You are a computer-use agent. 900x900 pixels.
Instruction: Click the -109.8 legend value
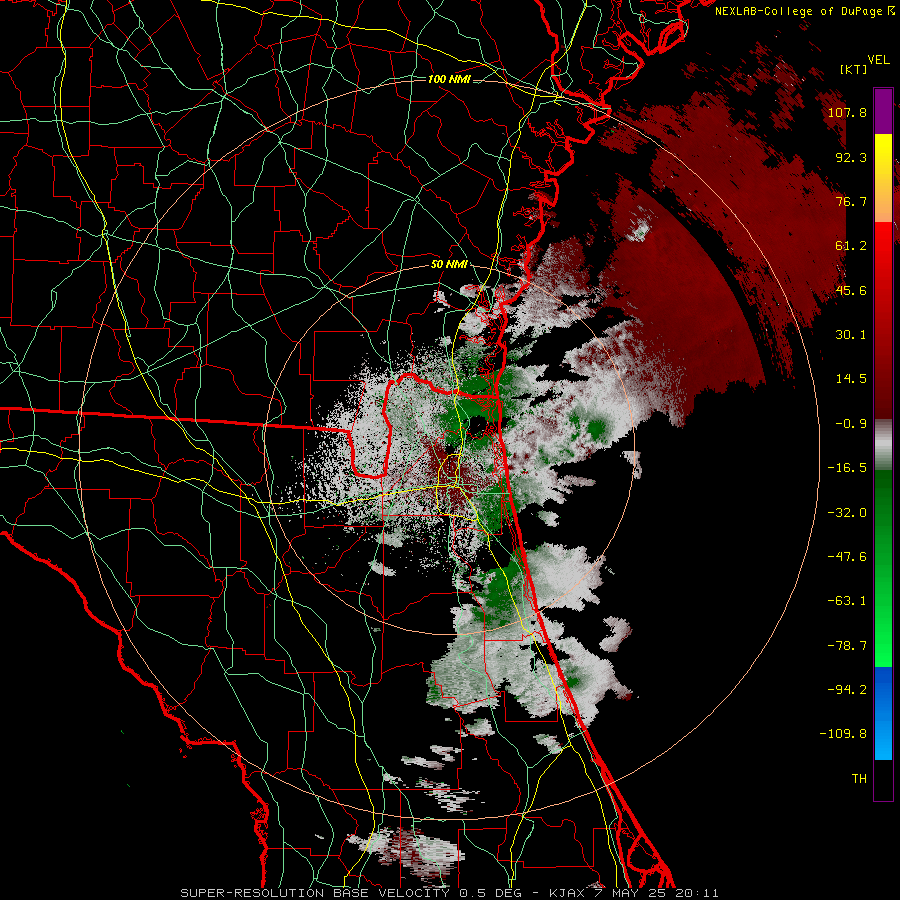coord(843,734)
